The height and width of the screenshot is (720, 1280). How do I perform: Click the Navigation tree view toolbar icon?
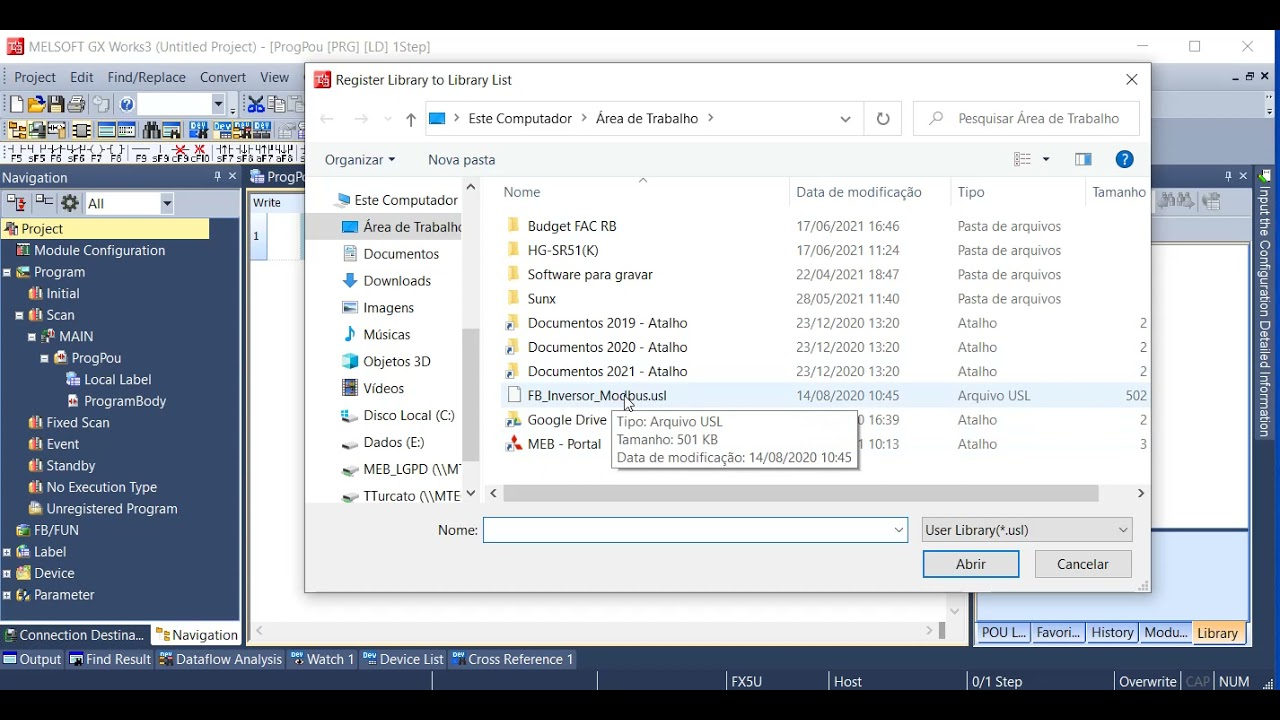pyautogui.click(x=16, y=130)
